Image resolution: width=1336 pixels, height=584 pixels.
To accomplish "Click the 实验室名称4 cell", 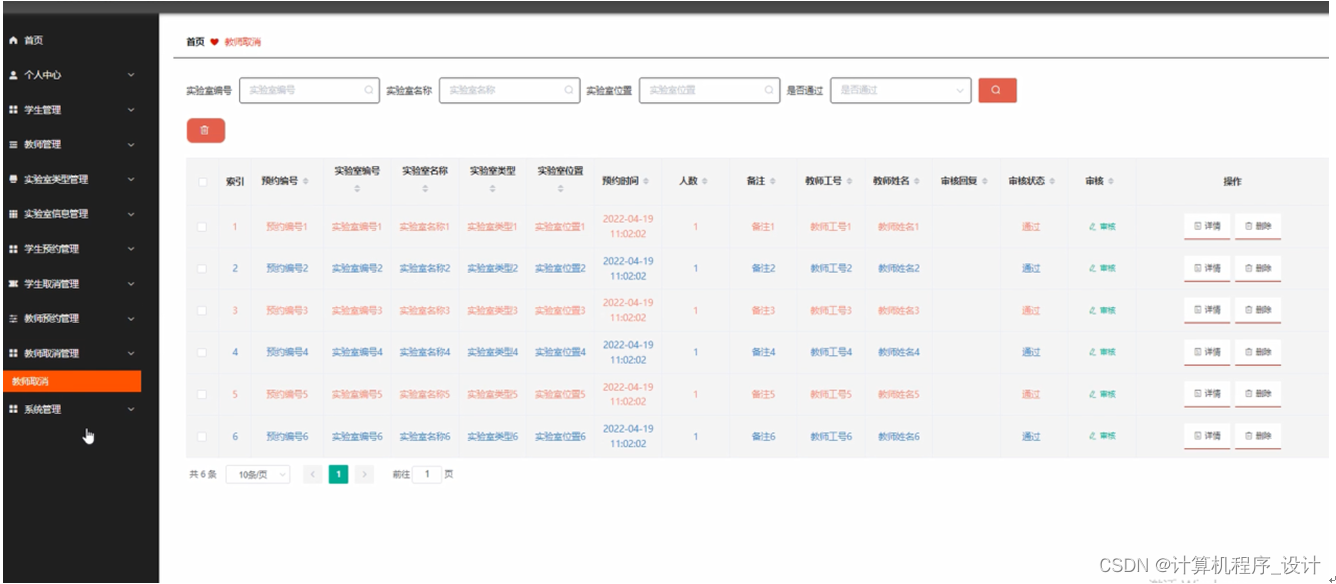I will point(425,353).
